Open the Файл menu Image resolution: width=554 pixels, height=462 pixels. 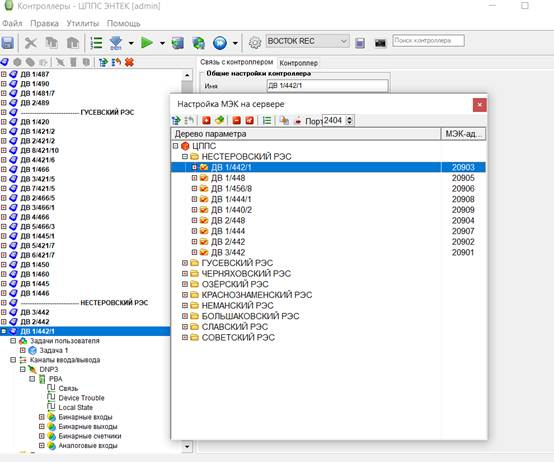(x=12, y=23)
